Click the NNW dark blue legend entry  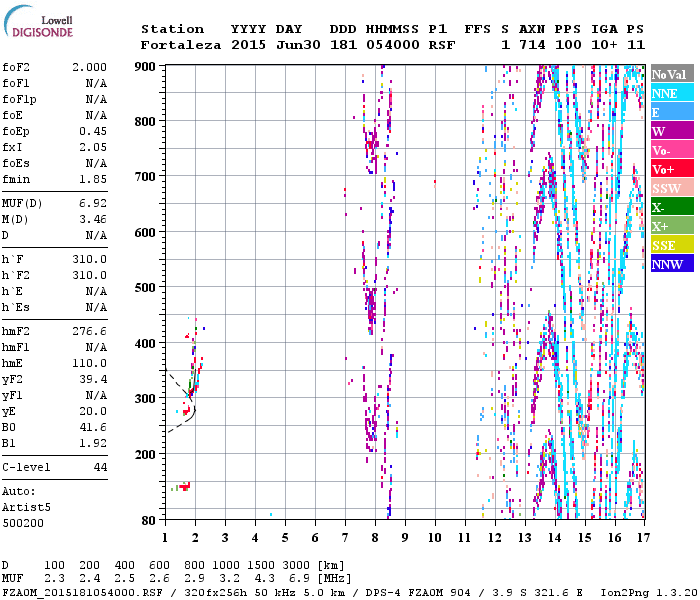[670, 264]
